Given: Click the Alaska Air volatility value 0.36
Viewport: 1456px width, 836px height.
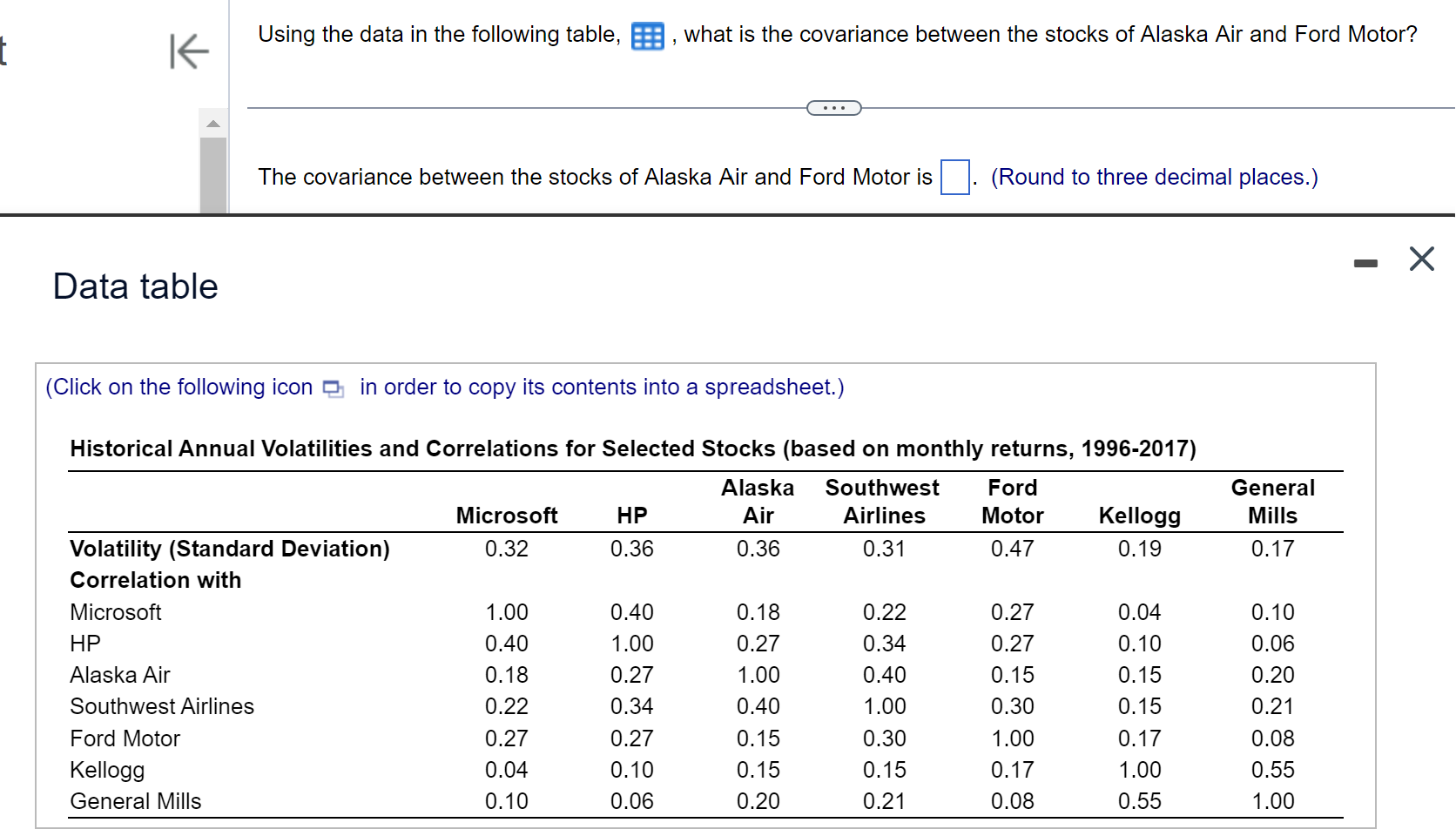Looking at the screenshot, I should (757, 549).
